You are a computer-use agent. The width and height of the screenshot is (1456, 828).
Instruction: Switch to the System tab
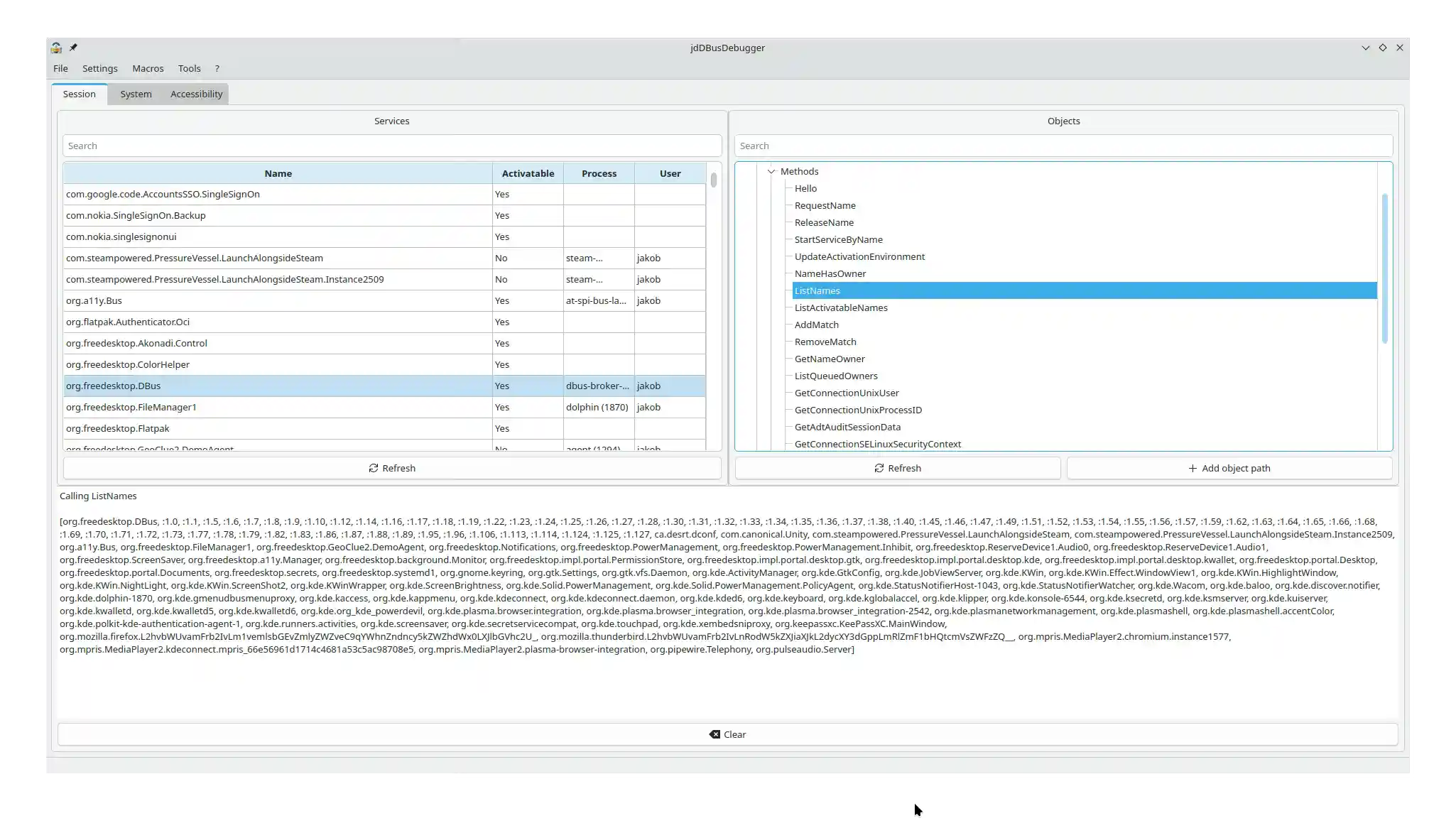tap(136, 94)
